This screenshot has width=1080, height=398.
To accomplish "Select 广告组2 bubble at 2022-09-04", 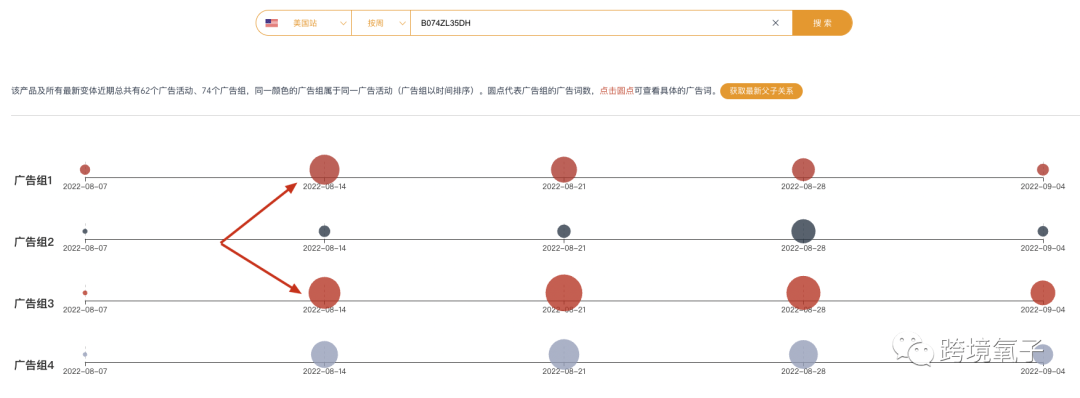I will click(1043, 231).
